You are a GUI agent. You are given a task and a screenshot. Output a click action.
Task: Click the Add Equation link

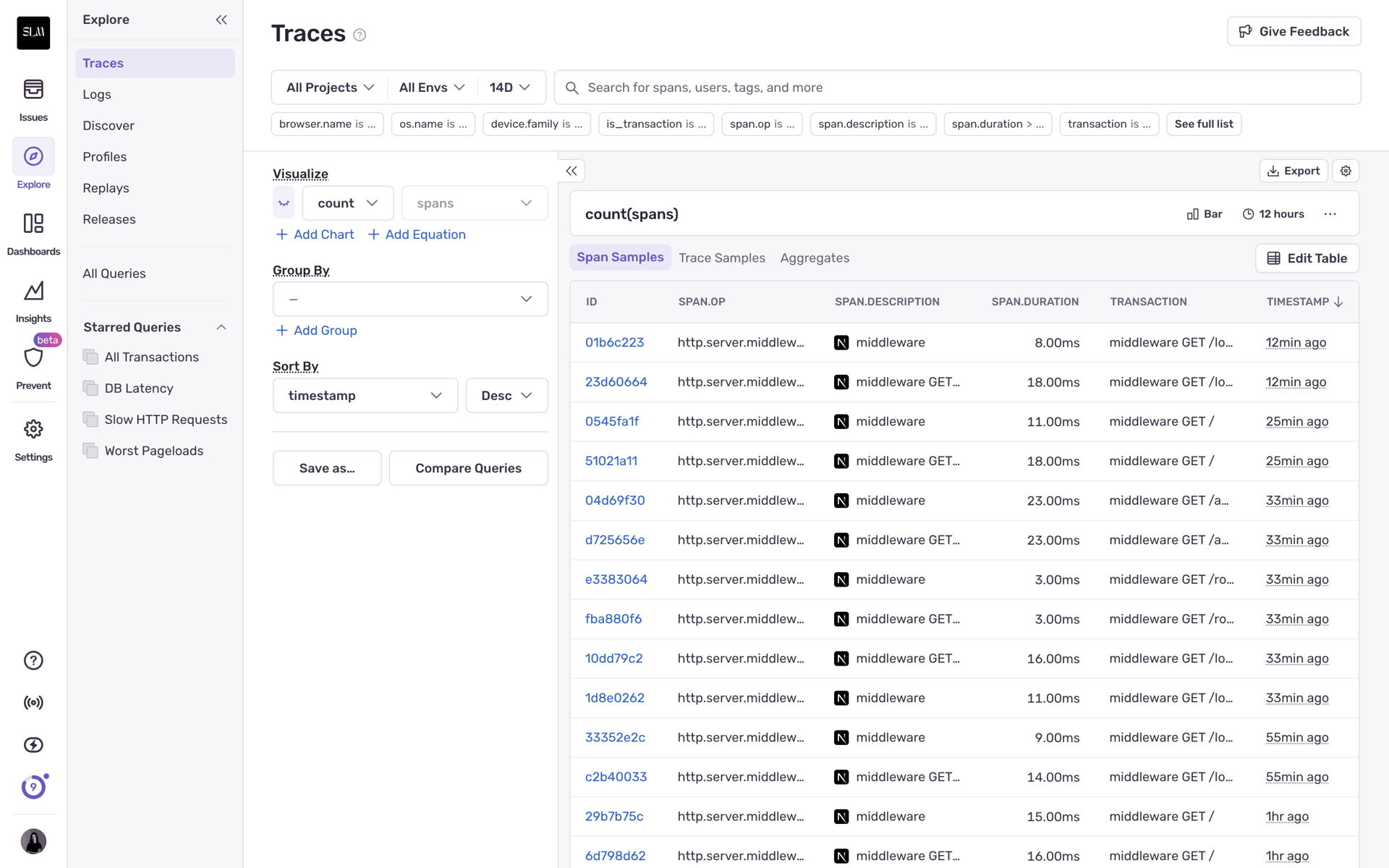click(x=417, y=234)
